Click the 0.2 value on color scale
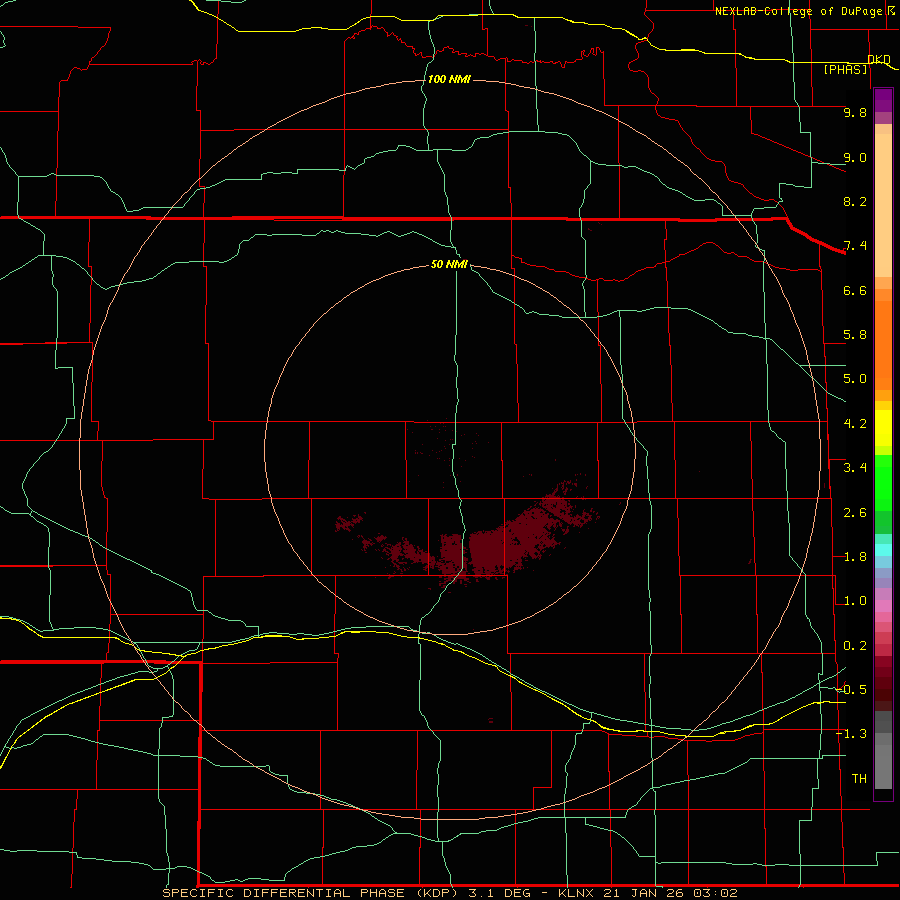This screenshot has height=900, width=900. pyautogui.click(x=855, y=646)
